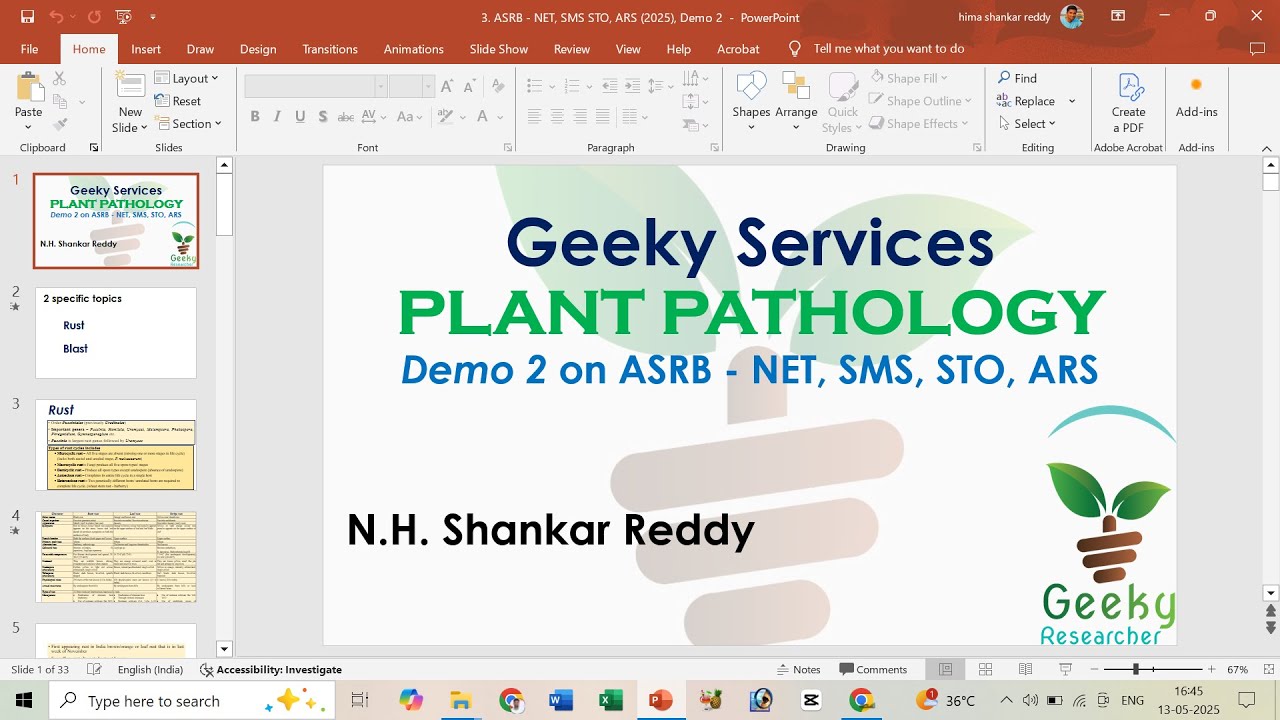Switch to Reading View icon
The image size is (1280, 720).
click(x=1025, y=670)
